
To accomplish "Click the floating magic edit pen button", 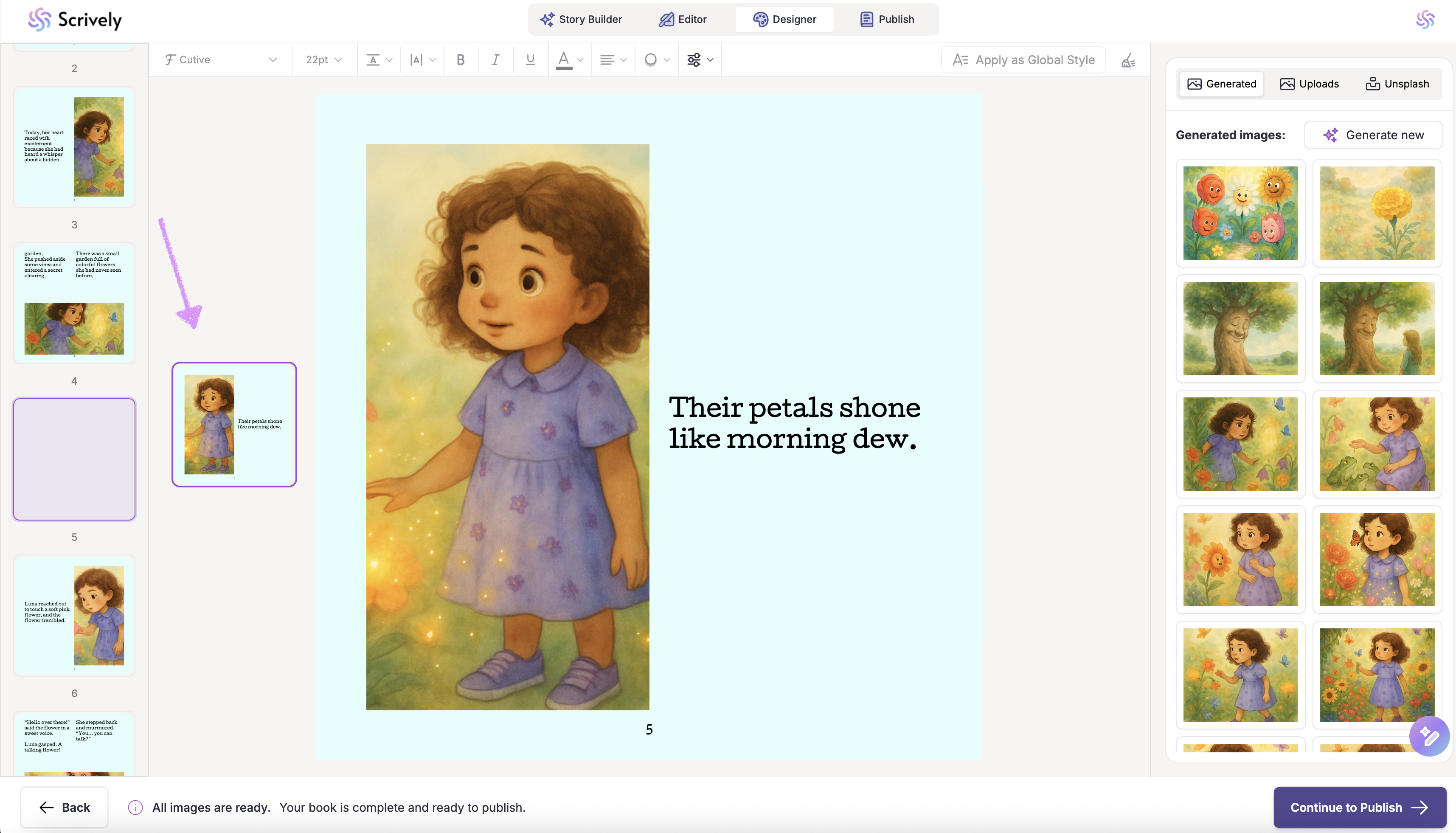I will coord(1428,736).
